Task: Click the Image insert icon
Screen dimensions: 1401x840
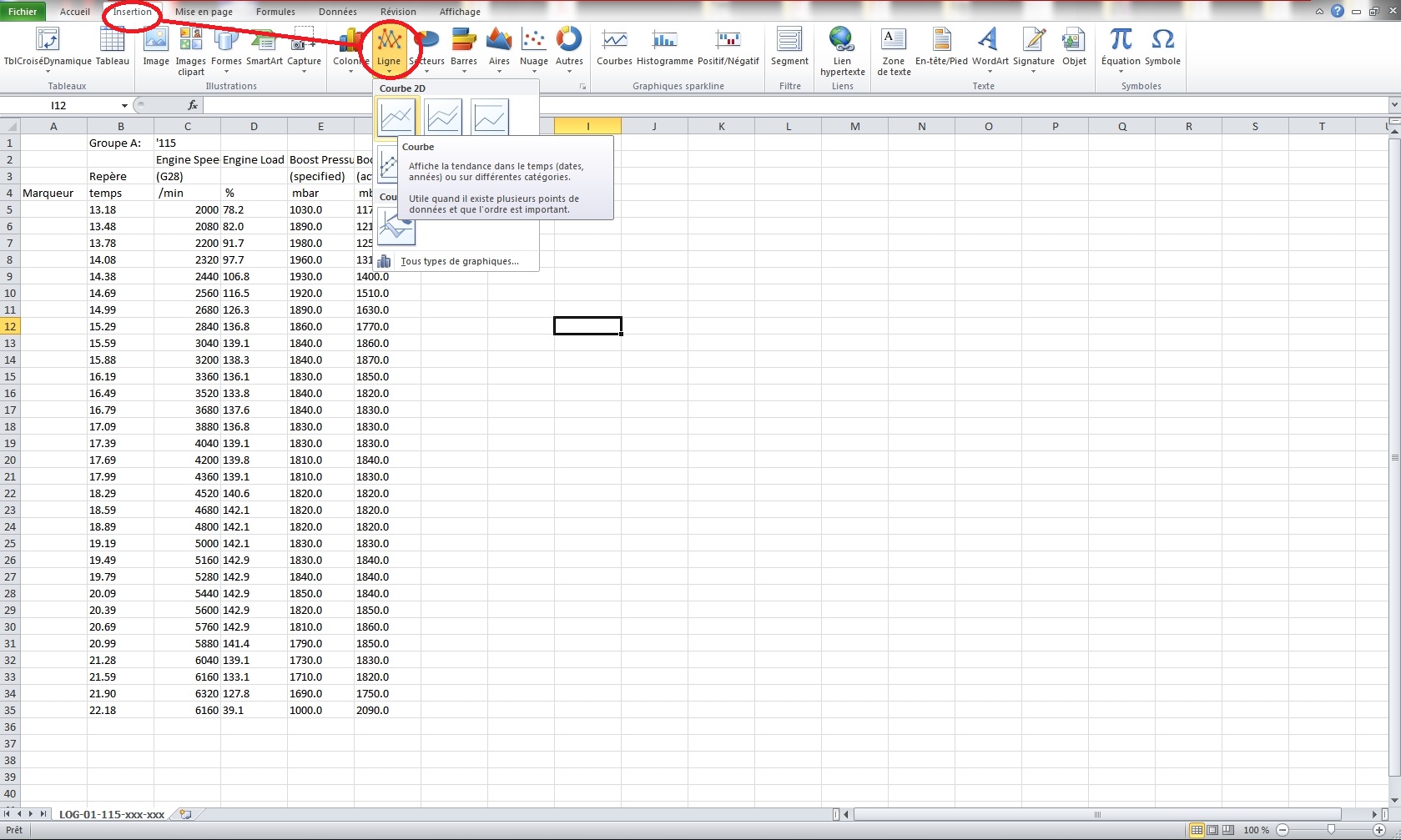Action: pyautogui.click(x=156, y=47)
